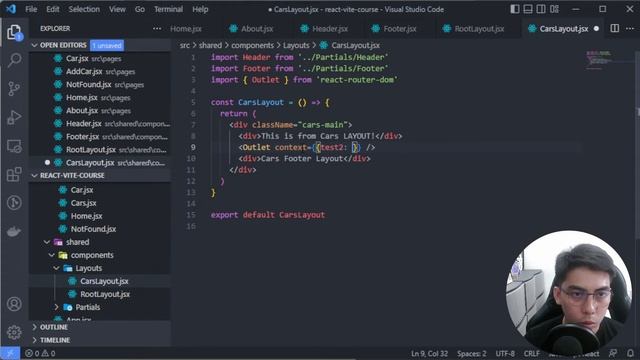The height and width of the screenshot is (360, 640).
Task: Click the timeline history activity bar icon
Action: [x=14, y=203]
